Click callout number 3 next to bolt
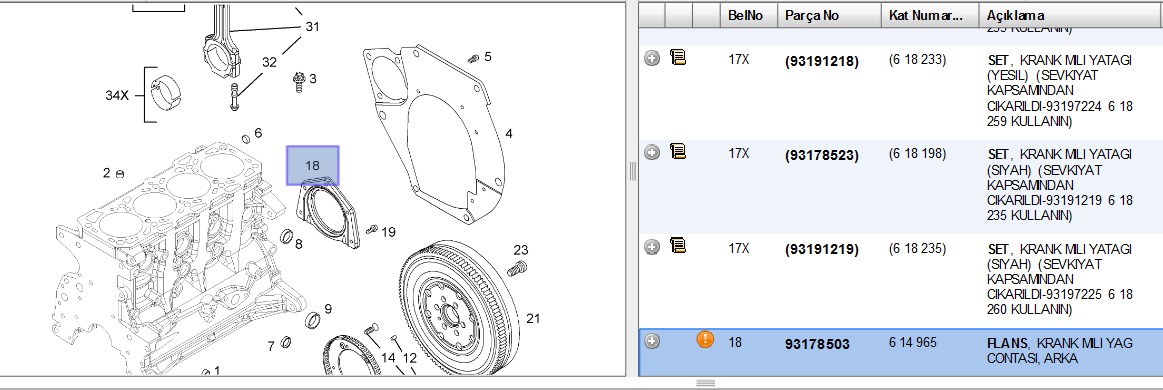 pyautogui.click(x=313, y=79)
